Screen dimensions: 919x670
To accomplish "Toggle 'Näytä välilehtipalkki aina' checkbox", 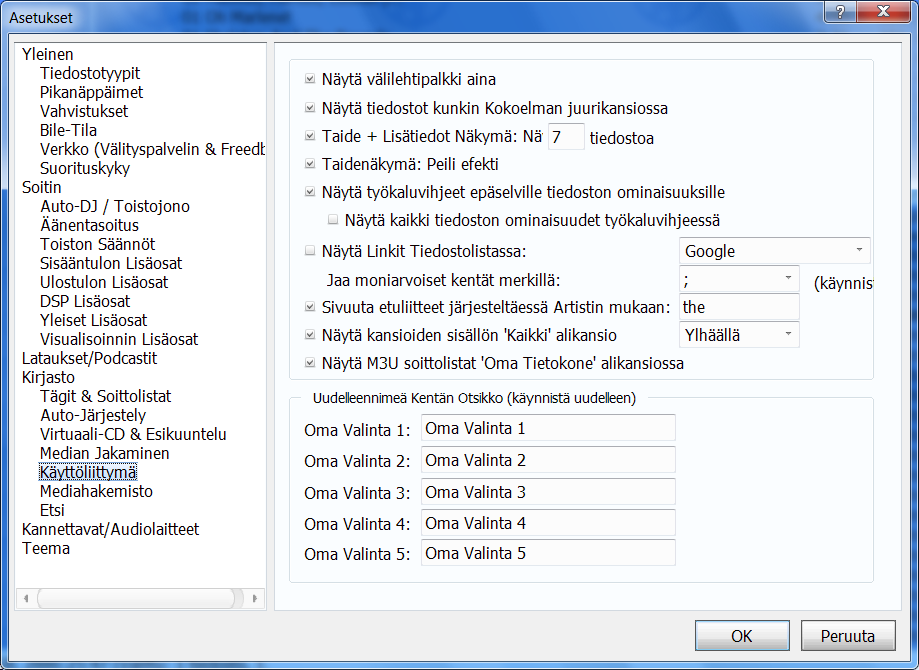I will 309,79.
